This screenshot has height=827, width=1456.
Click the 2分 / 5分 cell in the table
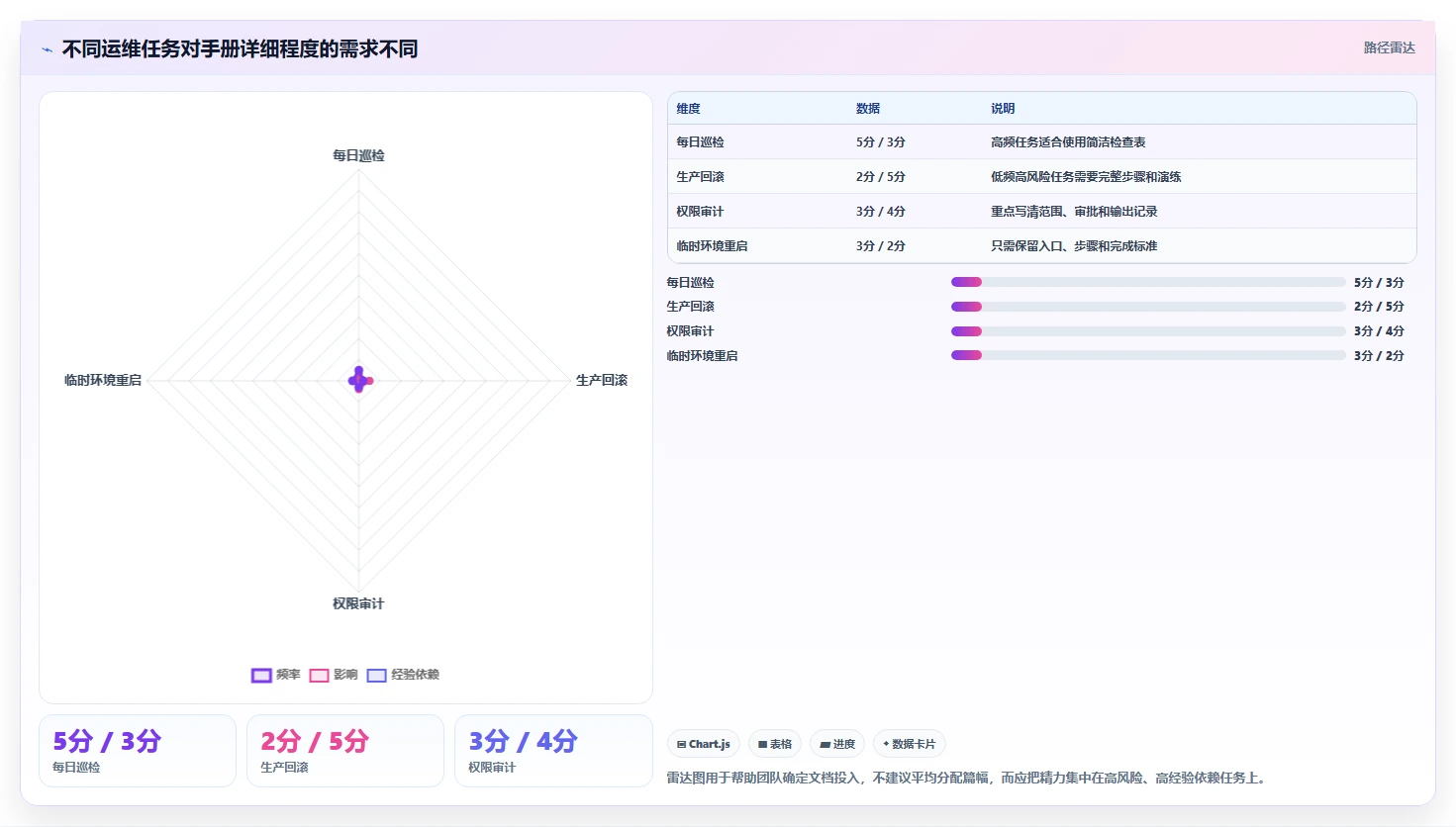[881, 177]
